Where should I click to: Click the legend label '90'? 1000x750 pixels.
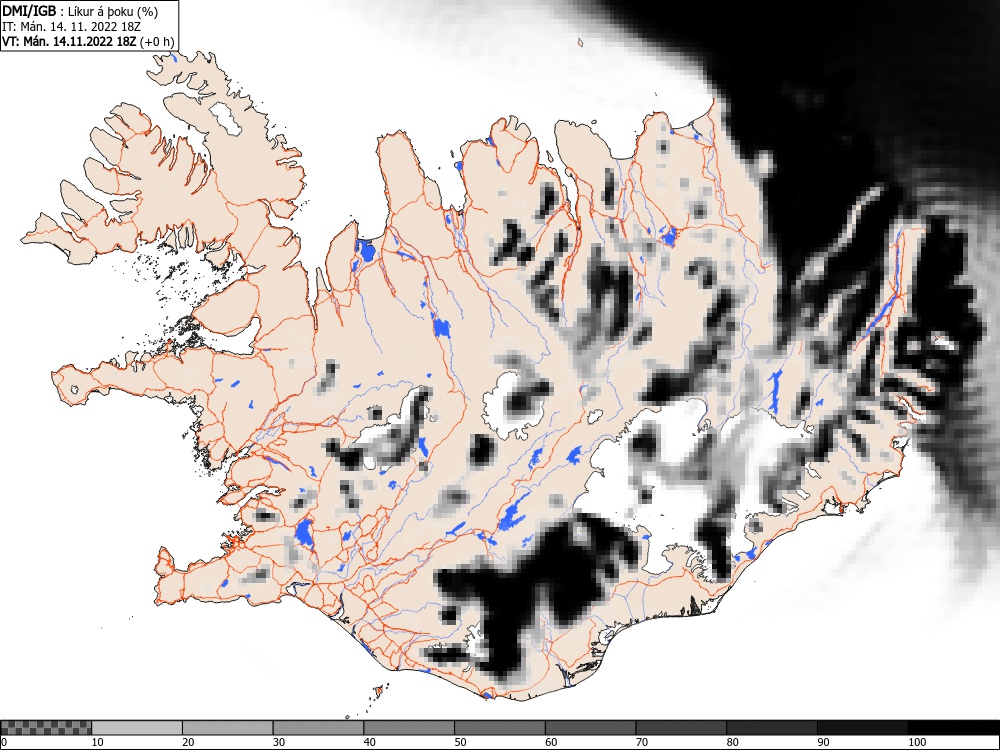[822, 742]
